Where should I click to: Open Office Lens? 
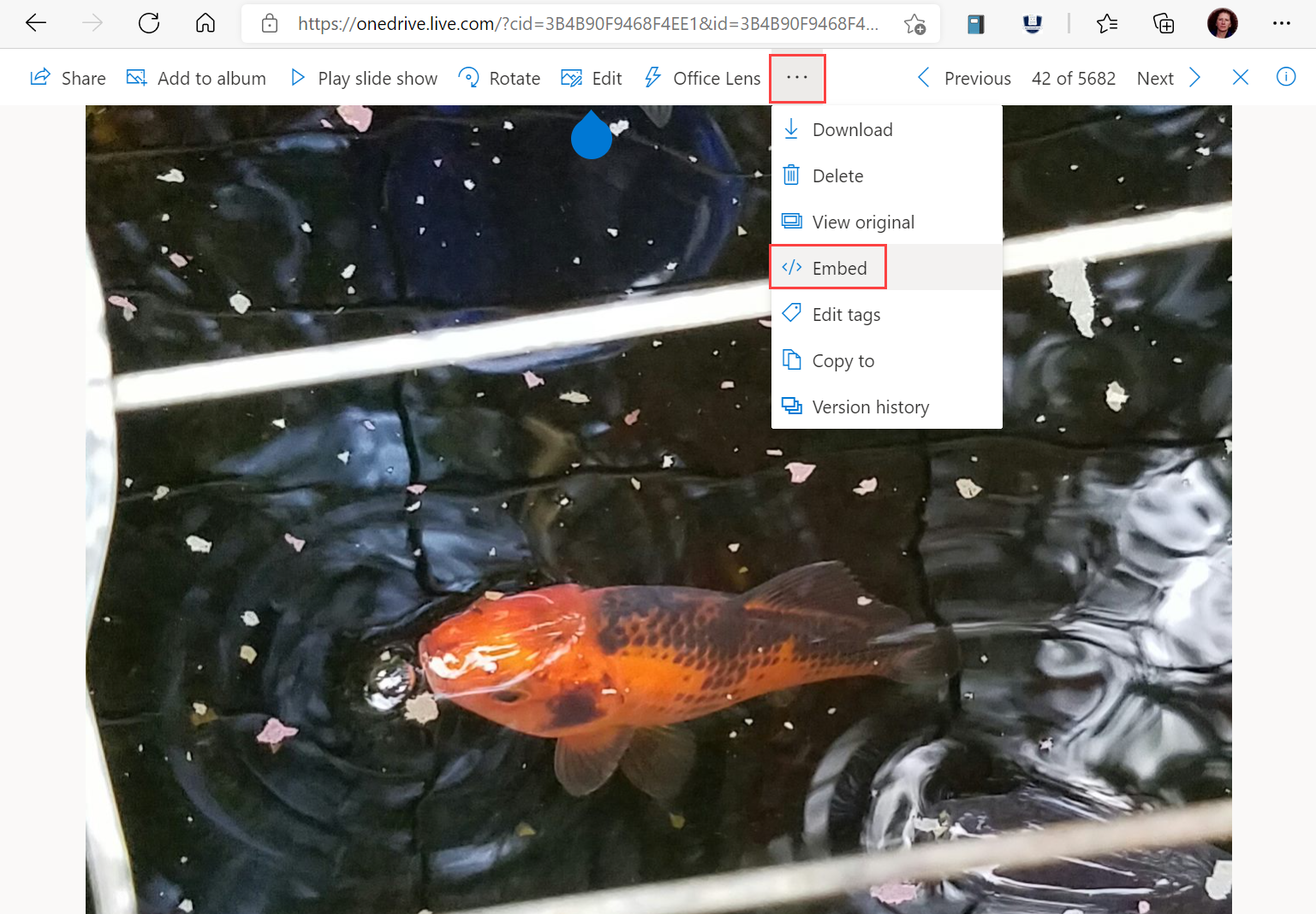click(x=702, y=78)
